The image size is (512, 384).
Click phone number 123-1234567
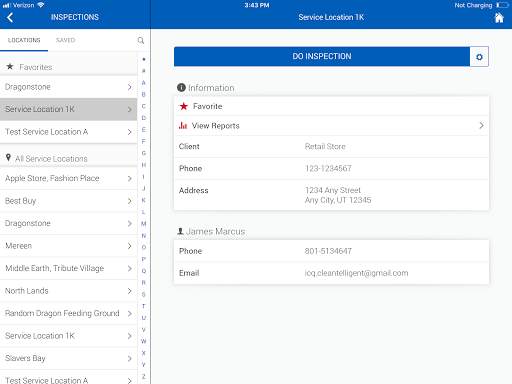click(x=328, y=168)
